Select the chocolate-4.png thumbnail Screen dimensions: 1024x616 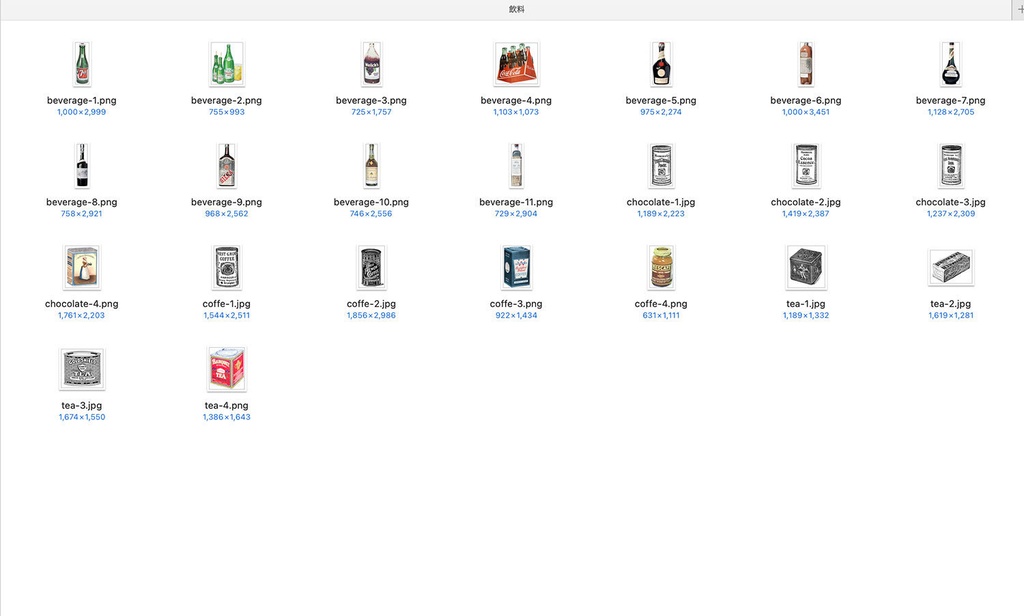coord(82,267)
